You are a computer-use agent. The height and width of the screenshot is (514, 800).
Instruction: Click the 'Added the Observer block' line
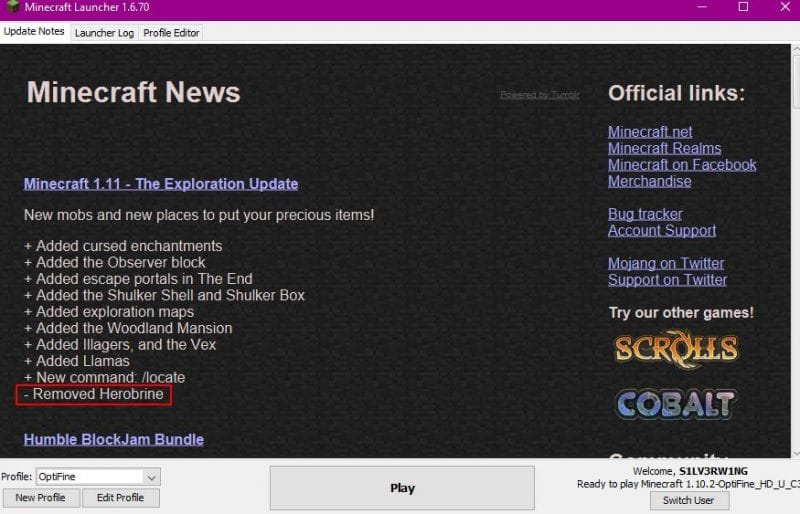(x=114, y=262)
